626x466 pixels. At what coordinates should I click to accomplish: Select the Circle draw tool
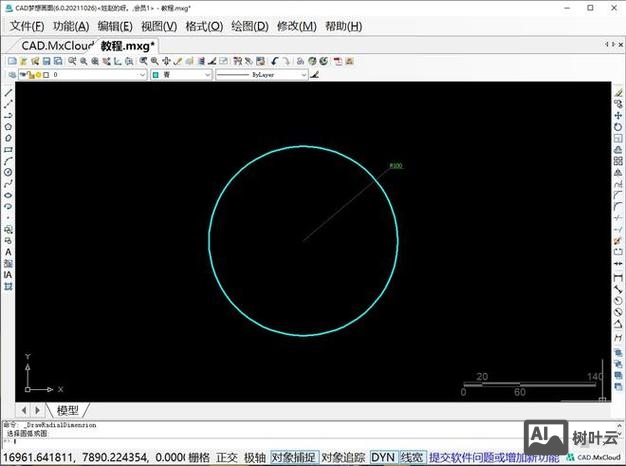tap(8, 172)
